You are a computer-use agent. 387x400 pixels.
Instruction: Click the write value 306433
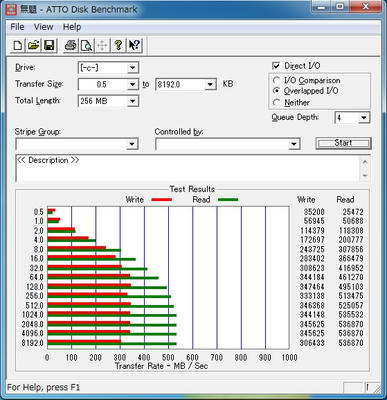point(312,343)
